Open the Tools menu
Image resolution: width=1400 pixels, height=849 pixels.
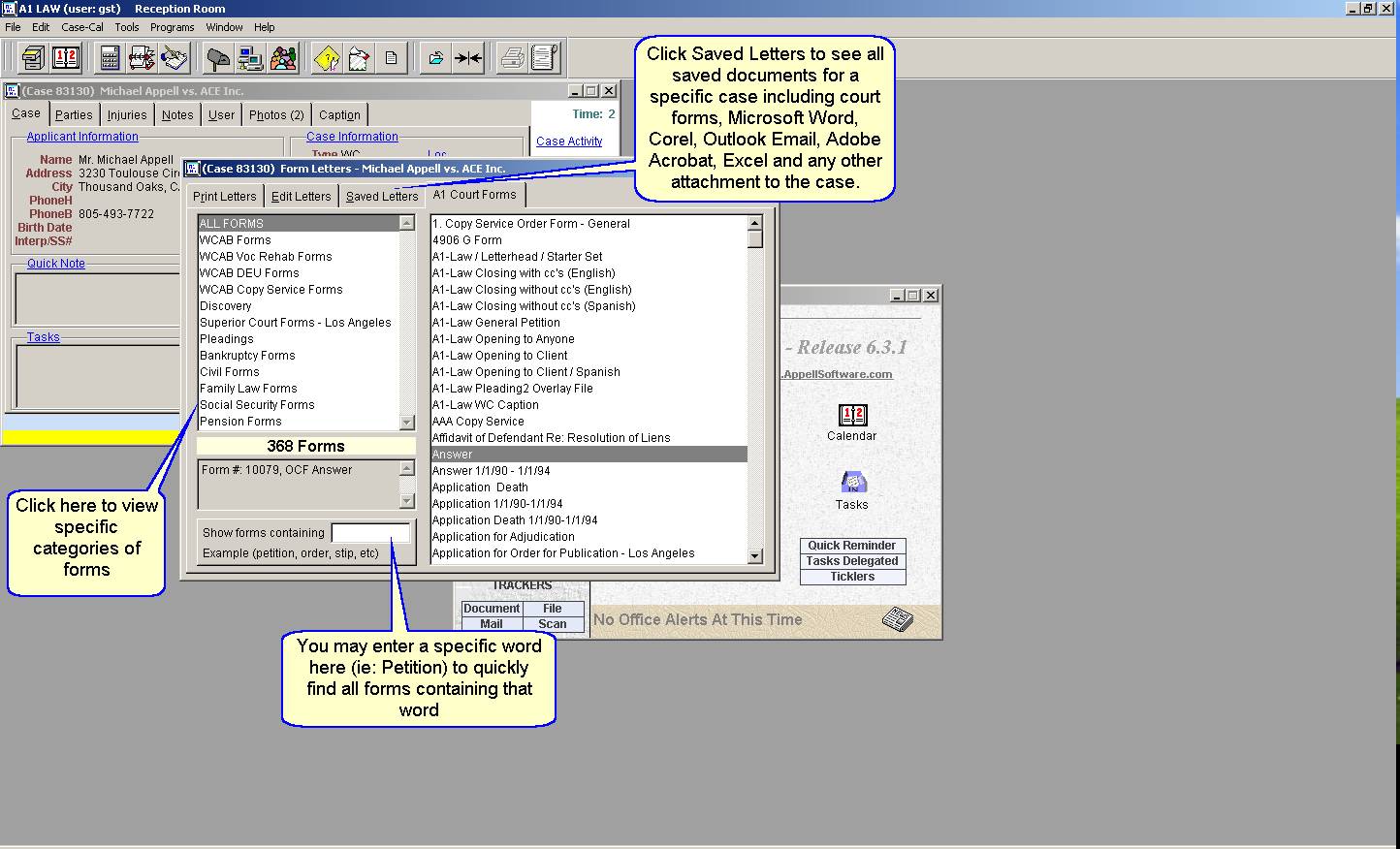(127, 27)
